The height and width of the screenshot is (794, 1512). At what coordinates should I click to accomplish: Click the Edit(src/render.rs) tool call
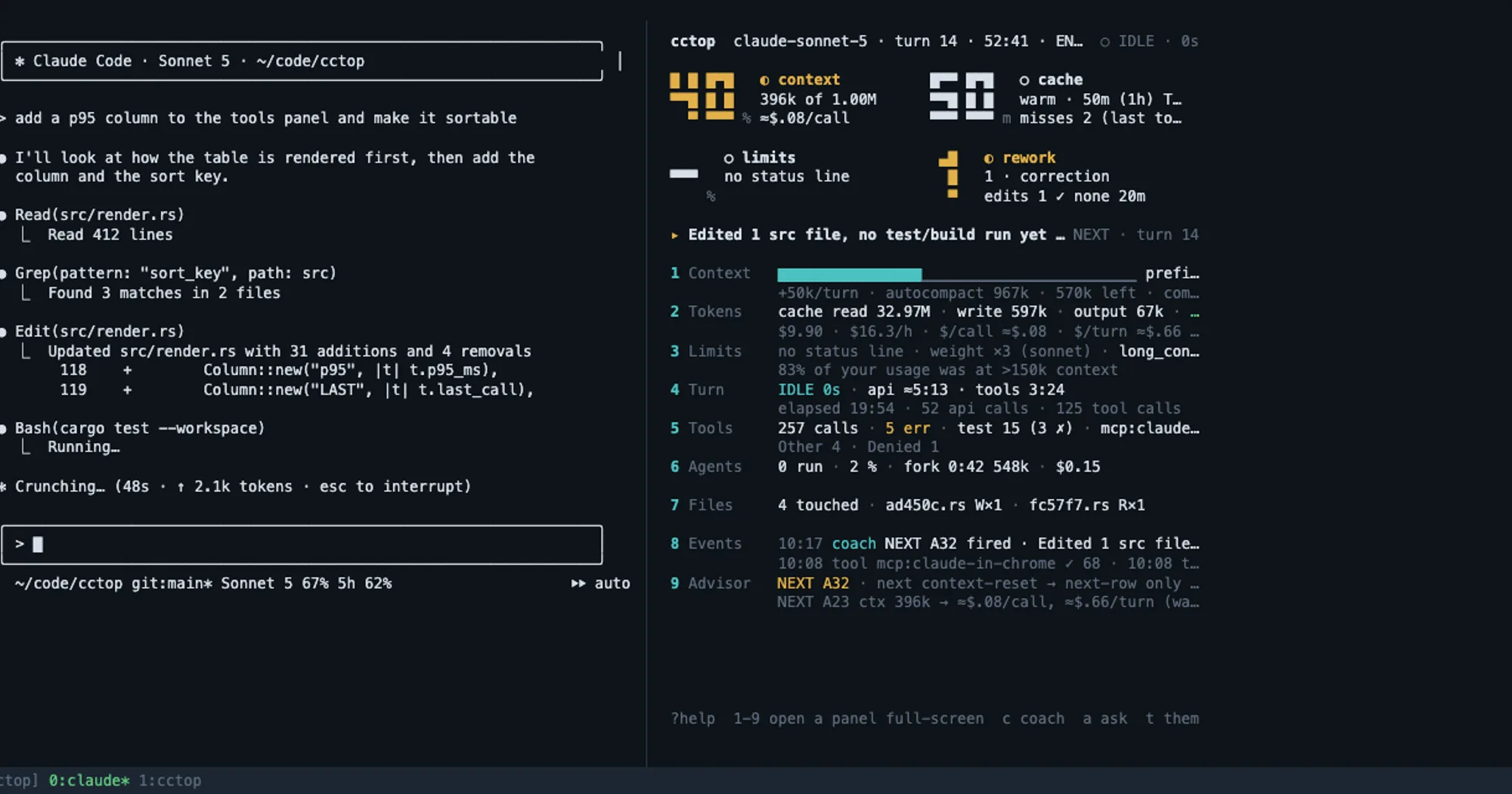tap(100, 331)
